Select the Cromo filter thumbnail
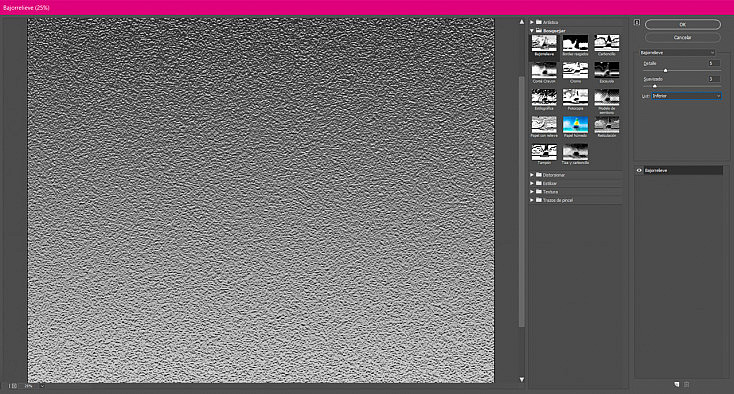The width and height of the screenshot is (734, 394). click(575, 70)
